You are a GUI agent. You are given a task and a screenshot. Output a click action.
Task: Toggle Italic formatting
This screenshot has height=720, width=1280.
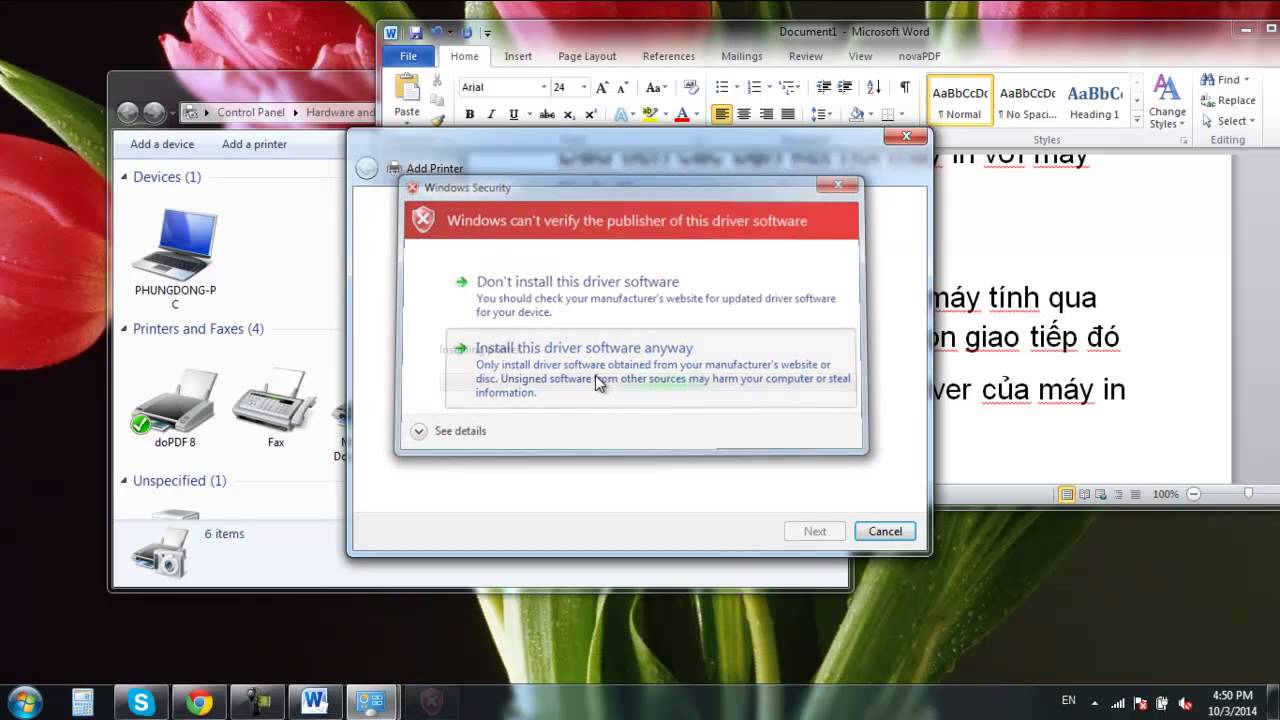tap(492, 114)
